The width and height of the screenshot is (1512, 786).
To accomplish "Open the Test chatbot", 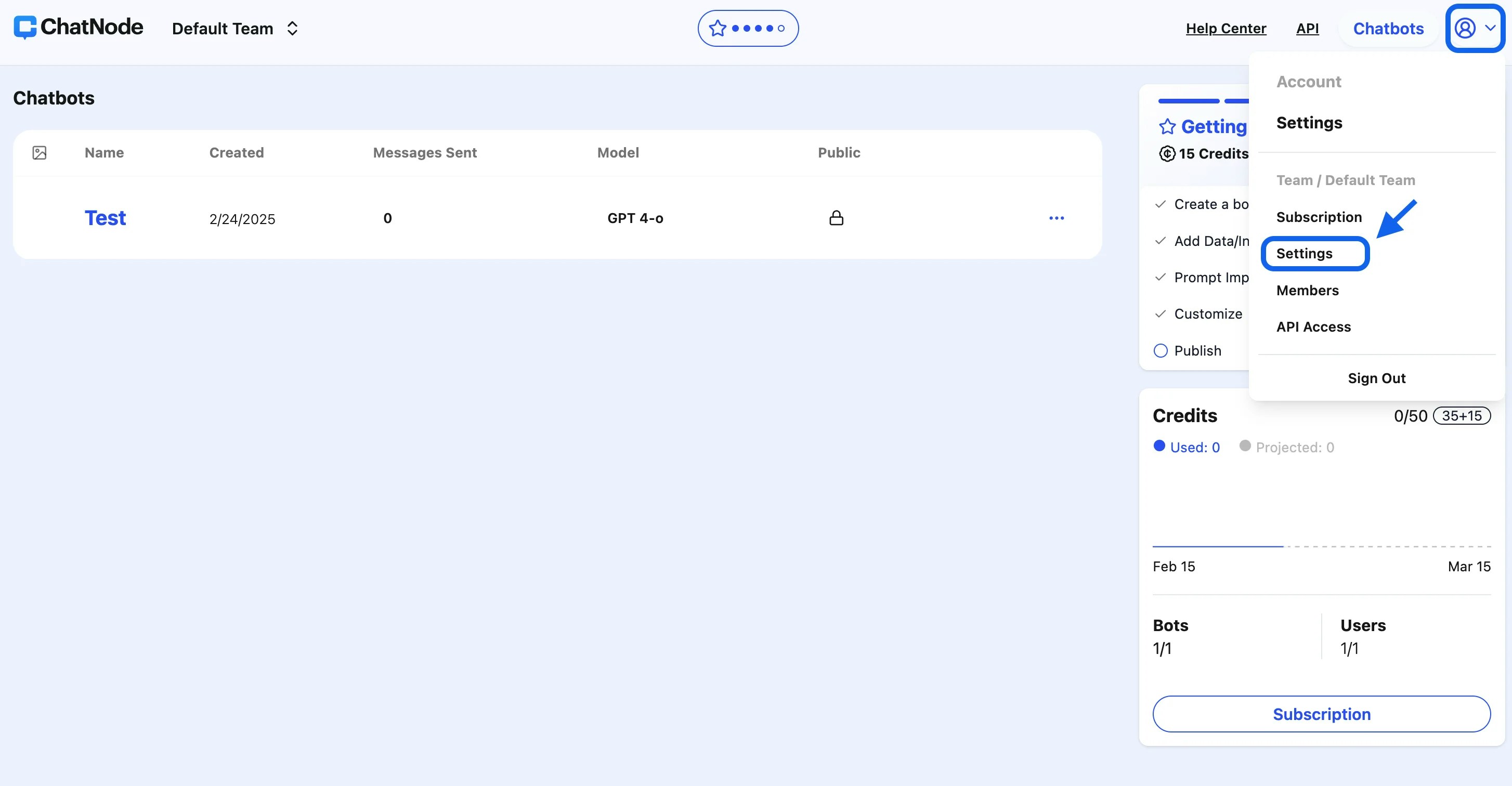I will coord(105,218).
